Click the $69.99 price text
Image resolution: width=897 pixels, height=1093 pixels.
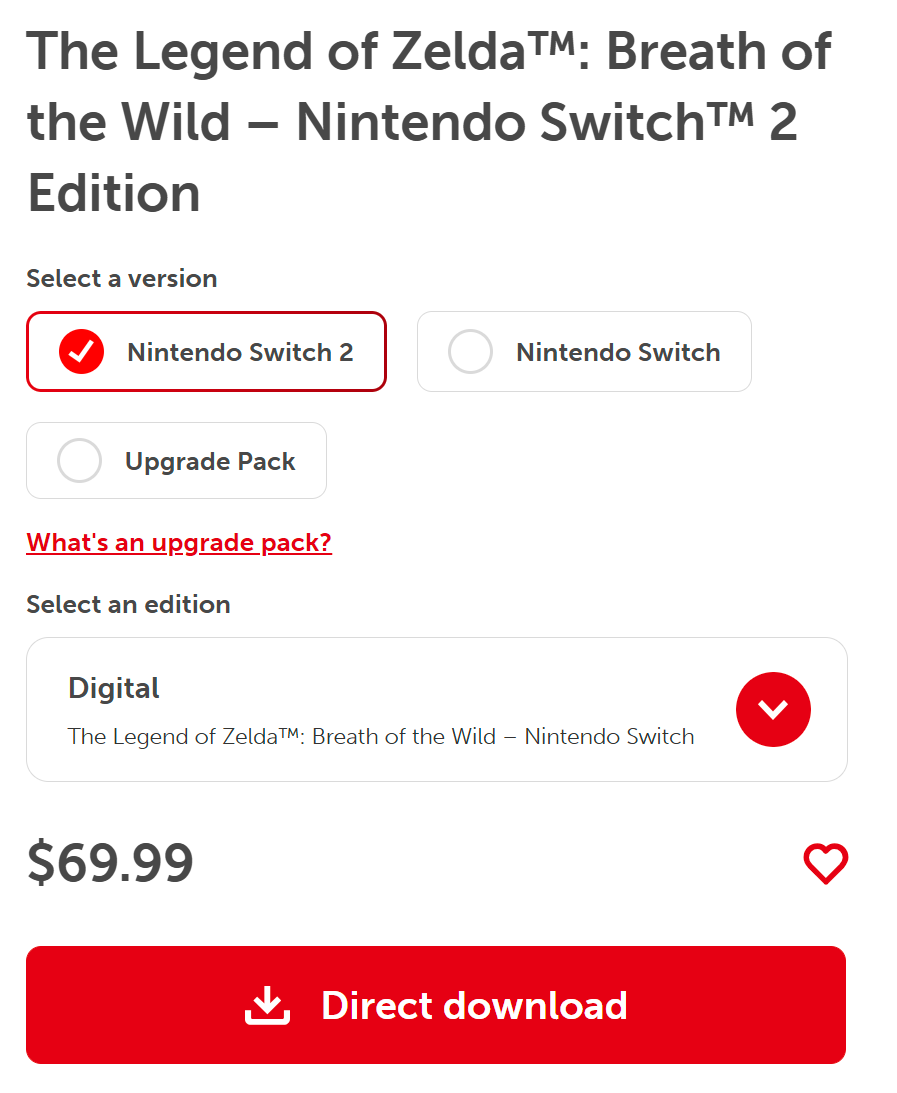110,863
